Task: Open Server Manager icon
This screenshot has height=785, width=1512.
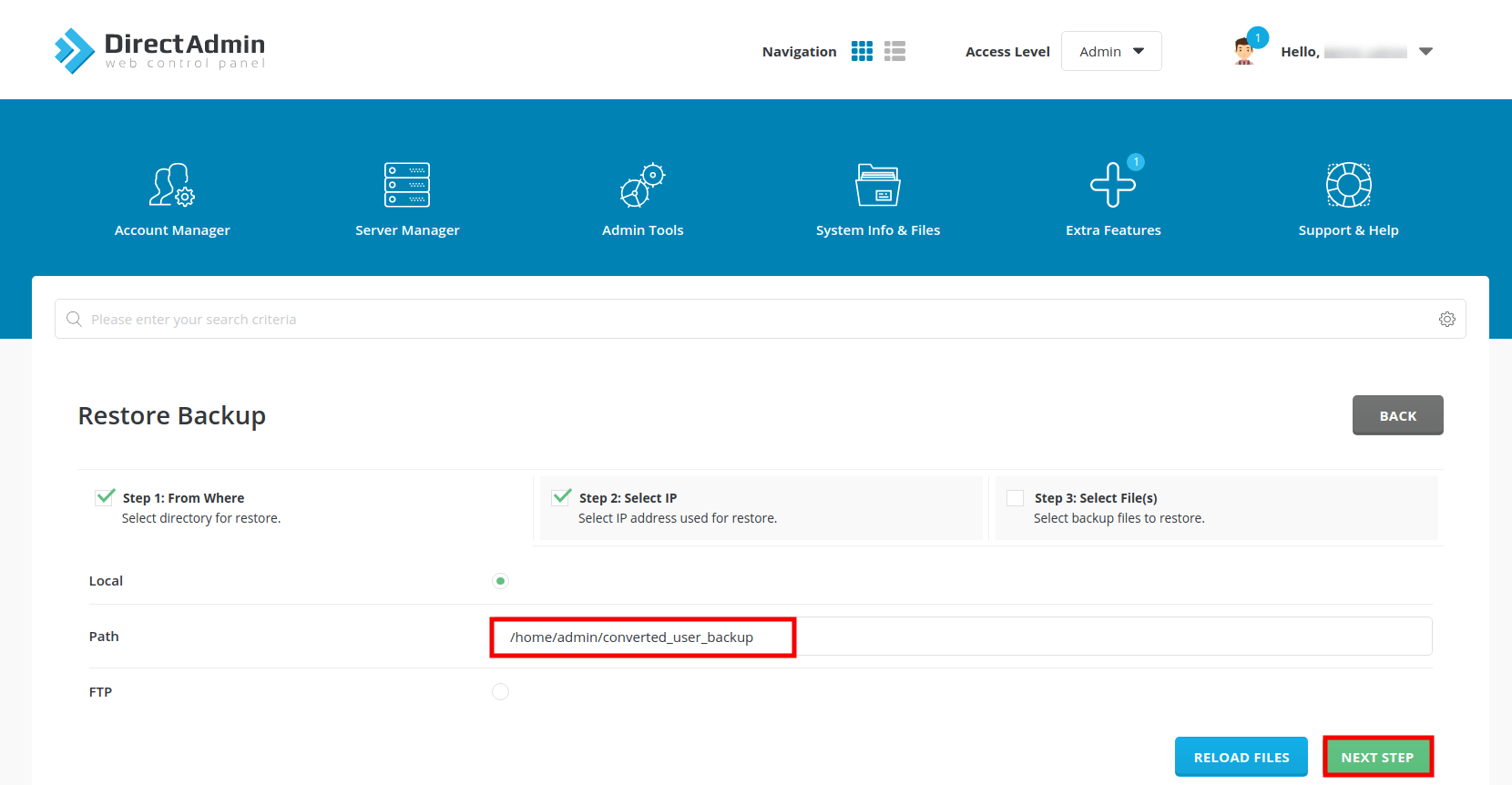Action: [407, 185]
